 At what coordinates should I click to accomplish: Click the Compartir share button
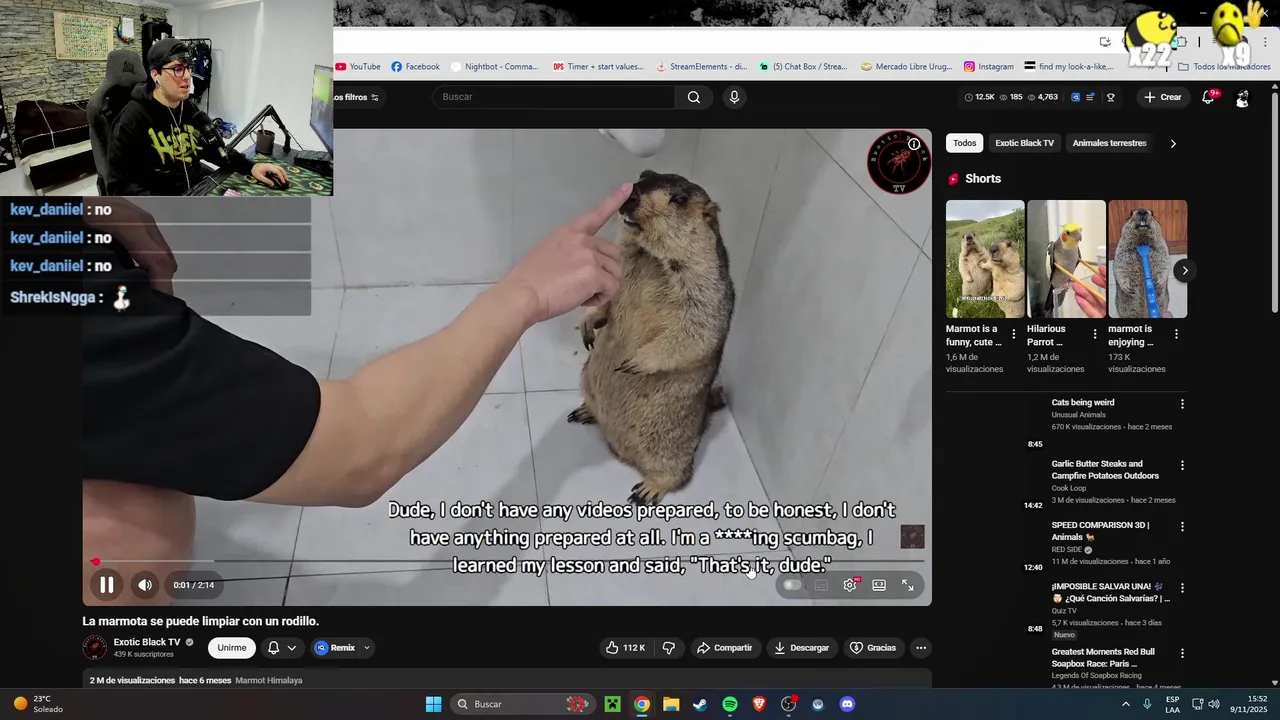pyautogui.click(x=724, y=648)
